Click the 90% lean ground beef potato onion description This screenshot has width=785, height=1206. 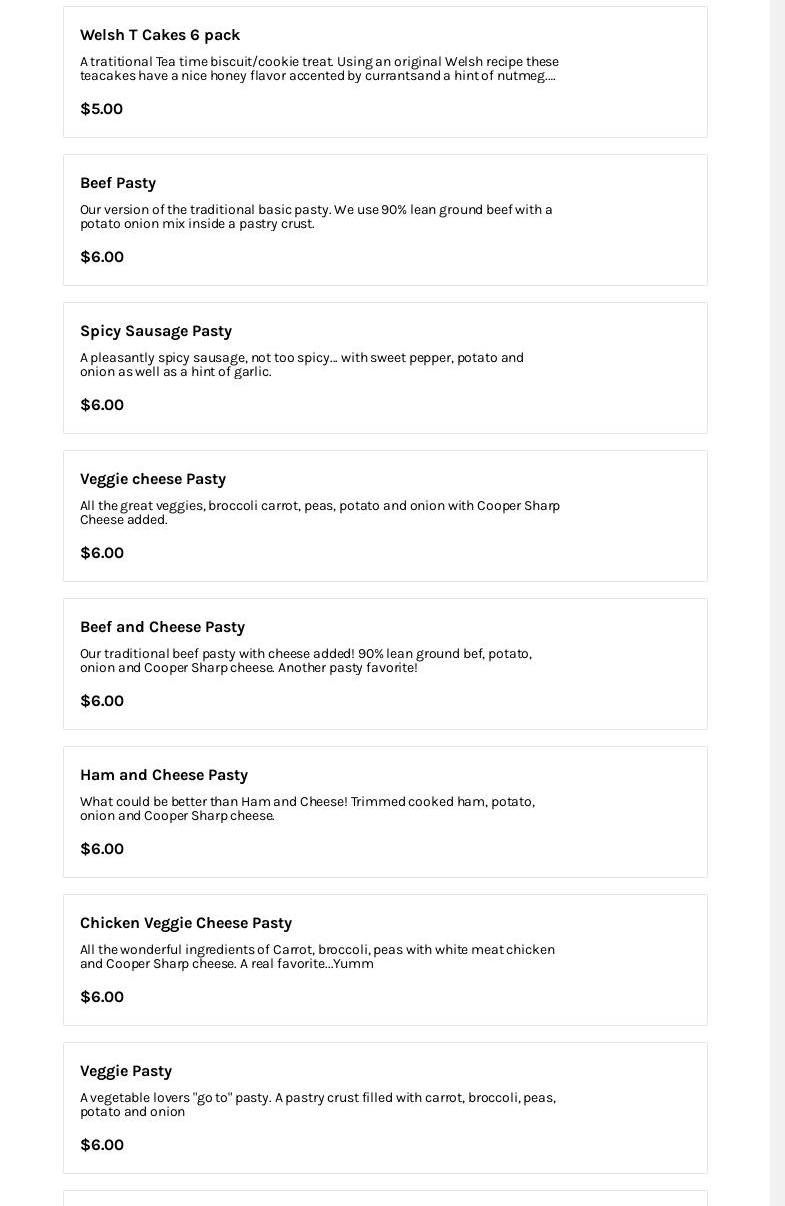tap(316, 217)
